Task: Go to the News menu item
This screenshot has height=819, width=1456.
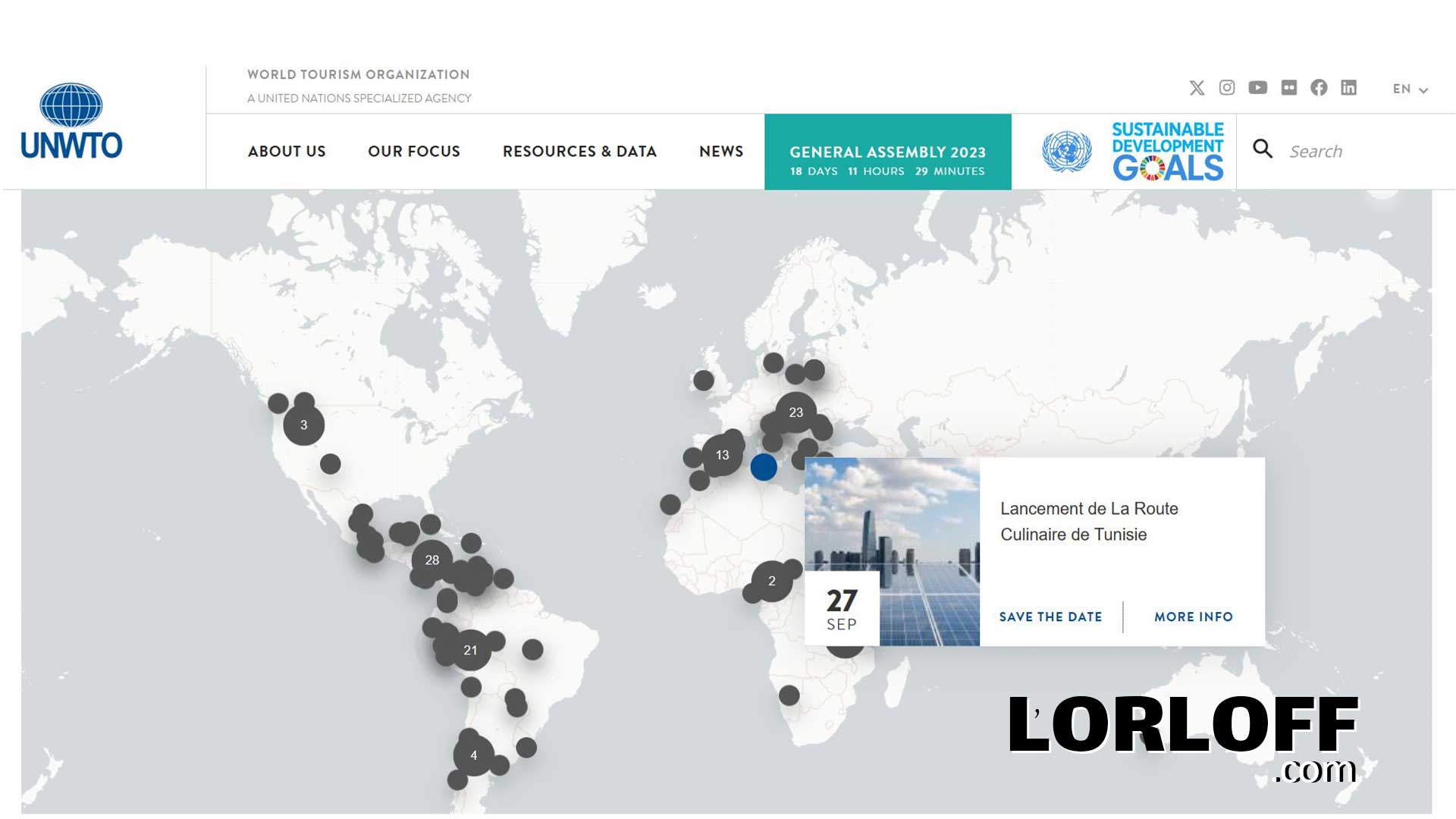Action: 721,152
